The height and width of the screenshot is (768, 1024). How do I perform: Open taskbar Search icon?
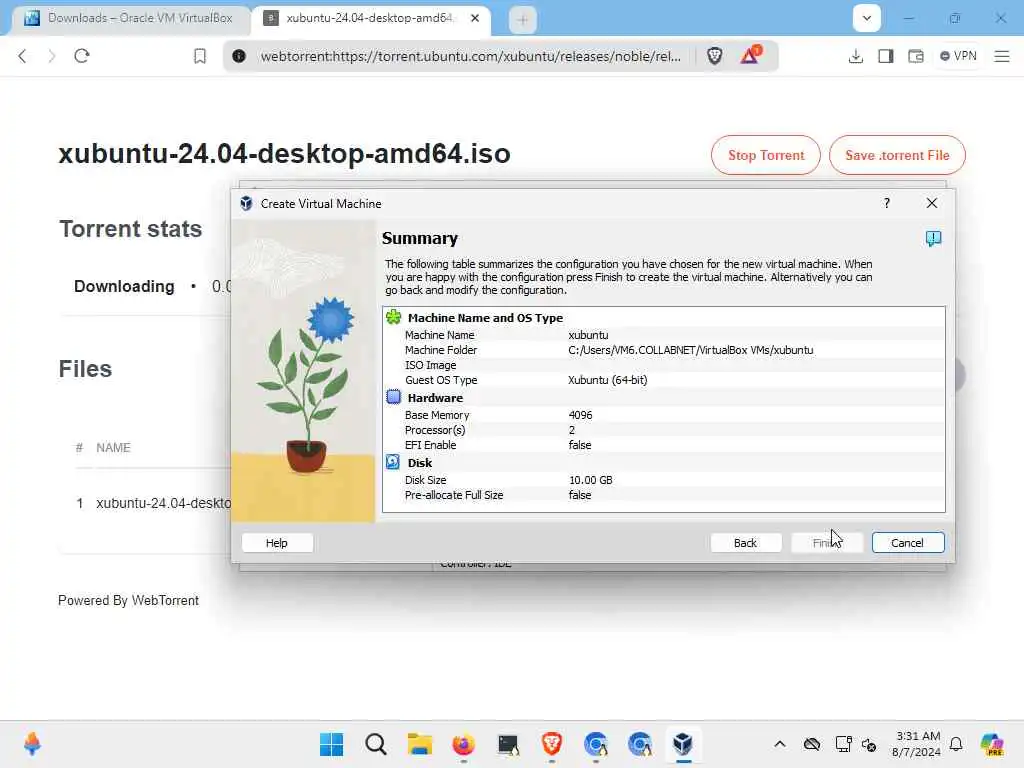pyautogui.click(x=376, y=744)
